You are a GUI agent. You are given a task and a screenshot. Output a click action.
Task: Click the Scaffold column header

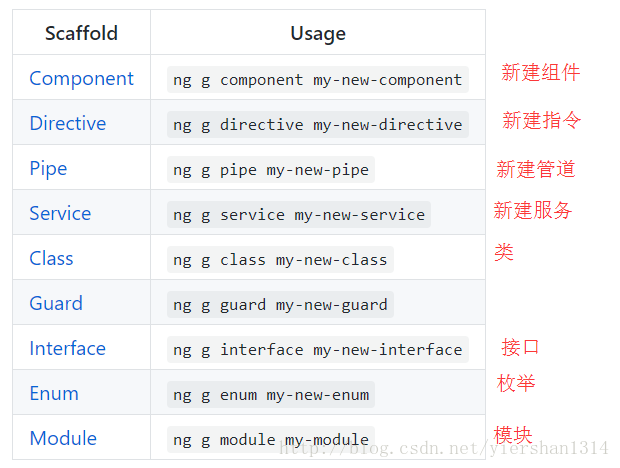pos(81,33)
